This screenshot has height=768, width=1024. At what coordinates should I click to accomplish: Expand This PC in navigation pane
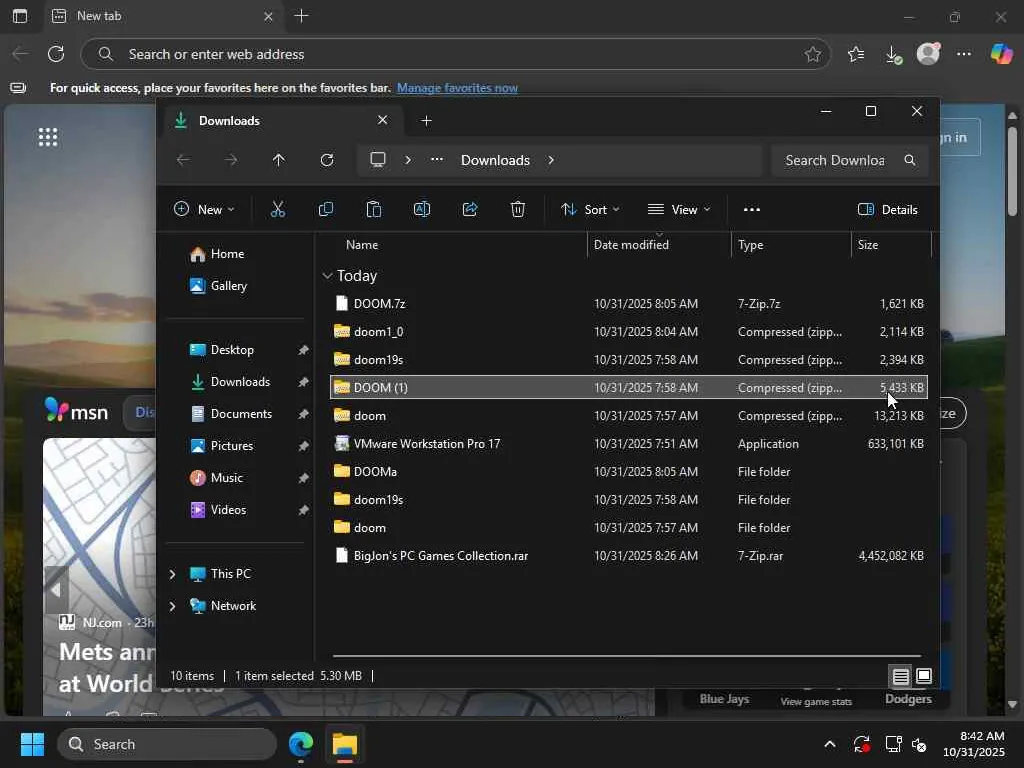tap(172, 574)
